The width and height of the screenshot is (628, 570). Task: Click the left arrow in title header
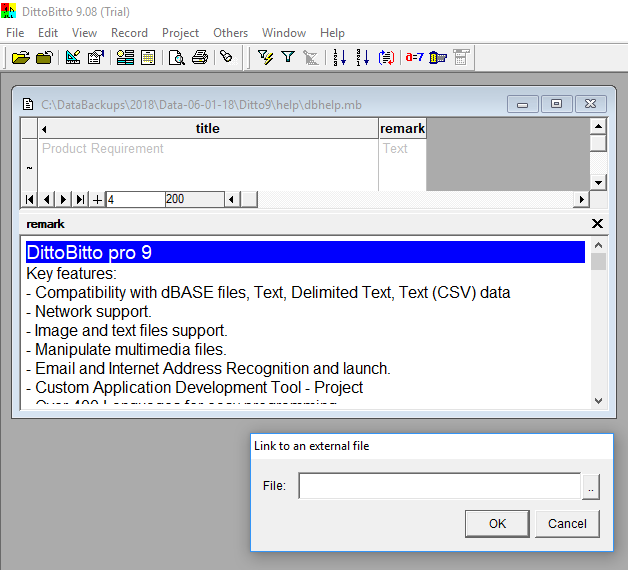pyautogui.click(x=44, y=129)
